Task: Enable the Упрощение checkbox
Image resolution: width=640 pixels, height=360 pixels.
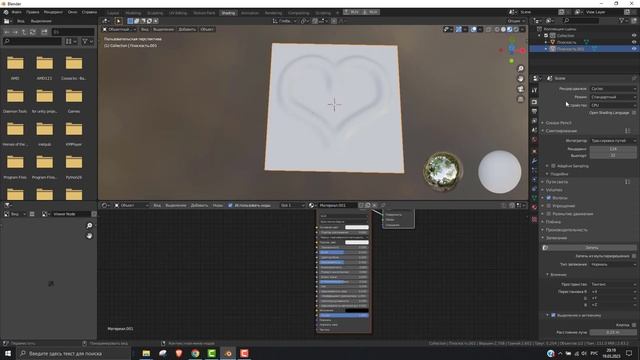Action: pos(549,206)
